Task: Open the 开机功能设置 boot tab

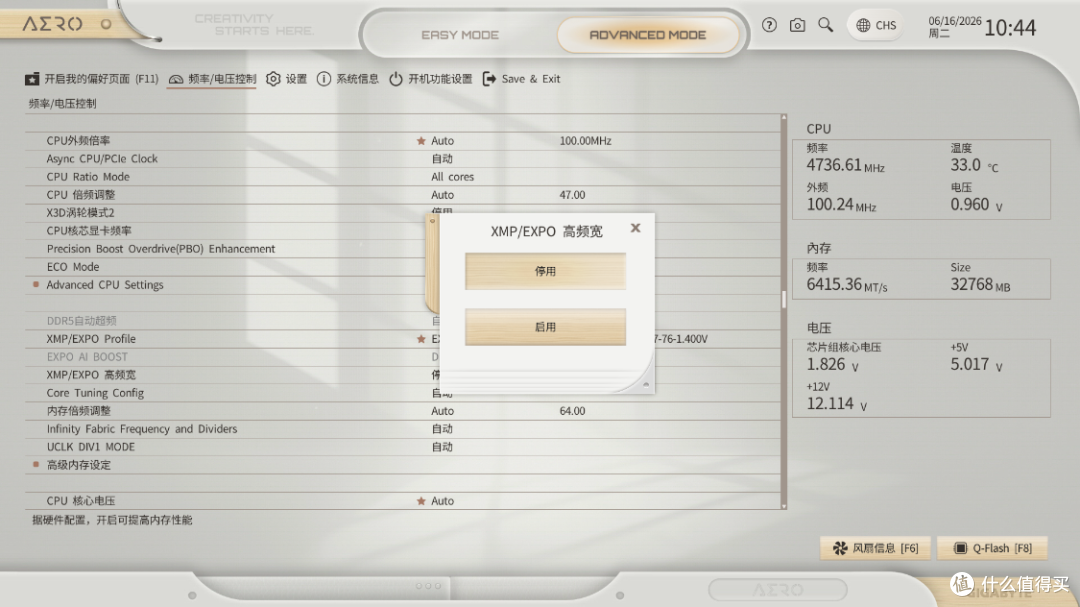Action: click(430, 79)
